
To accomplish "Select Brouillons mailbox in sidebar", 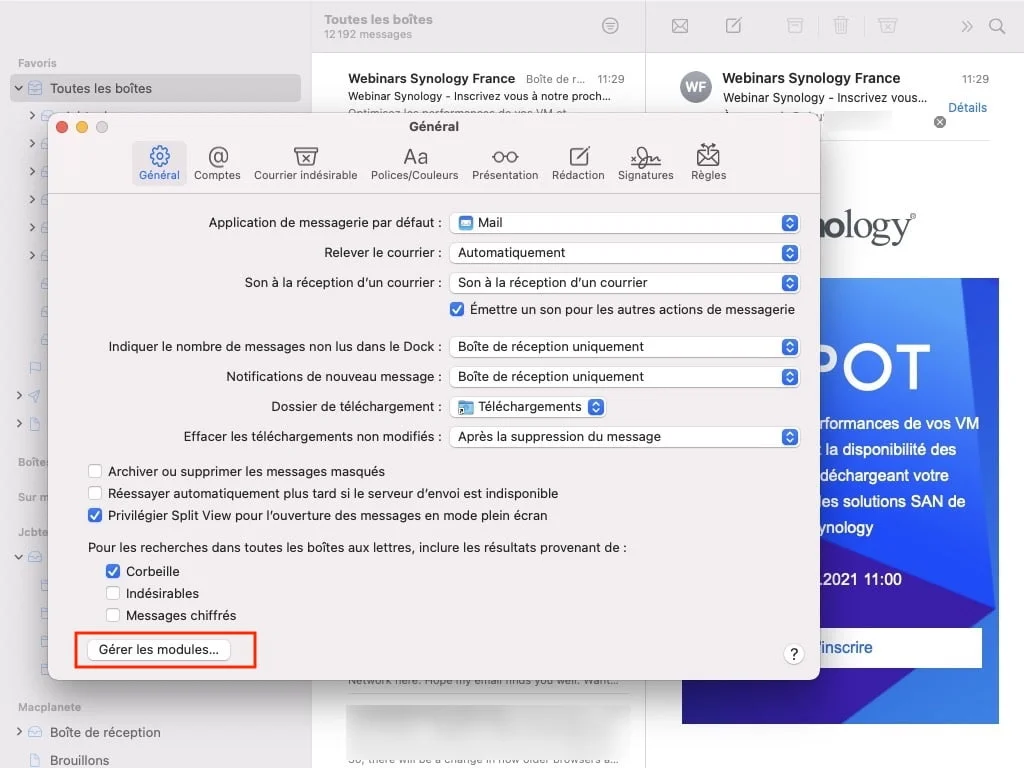I will 80,761.
